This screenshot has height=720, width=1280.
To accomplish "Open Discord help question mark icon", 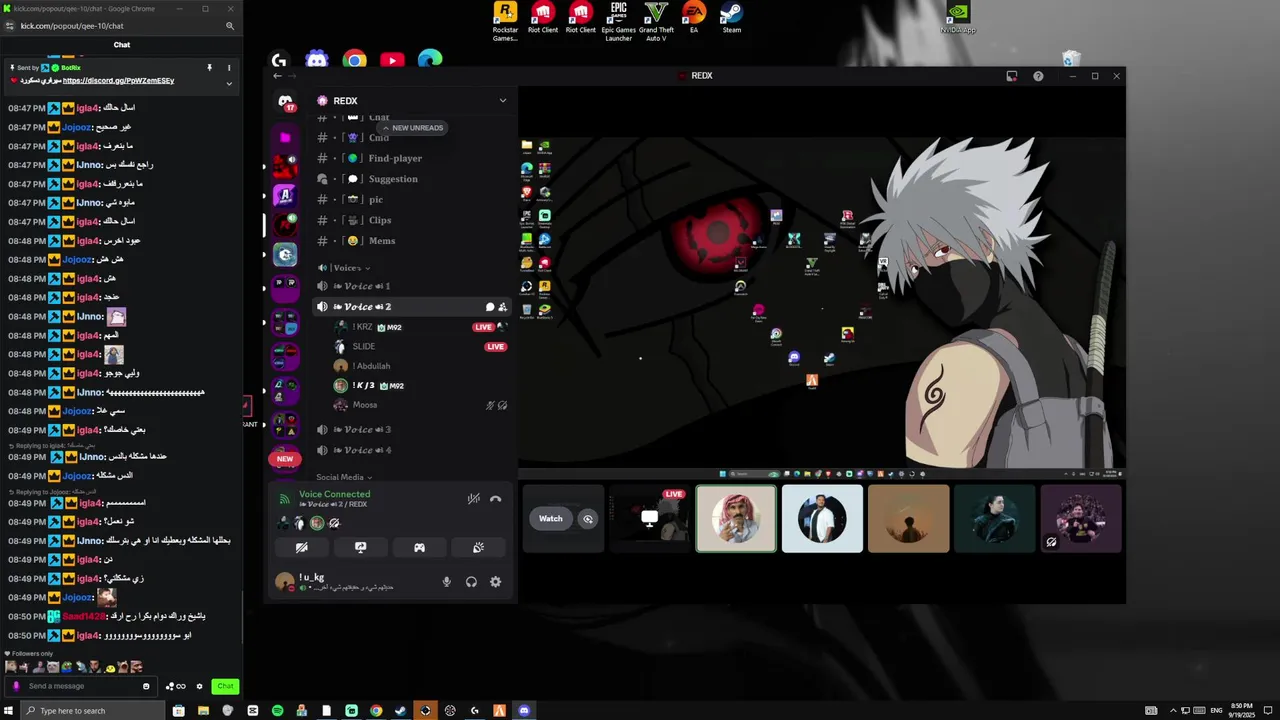I will [x=1038, y=76].
